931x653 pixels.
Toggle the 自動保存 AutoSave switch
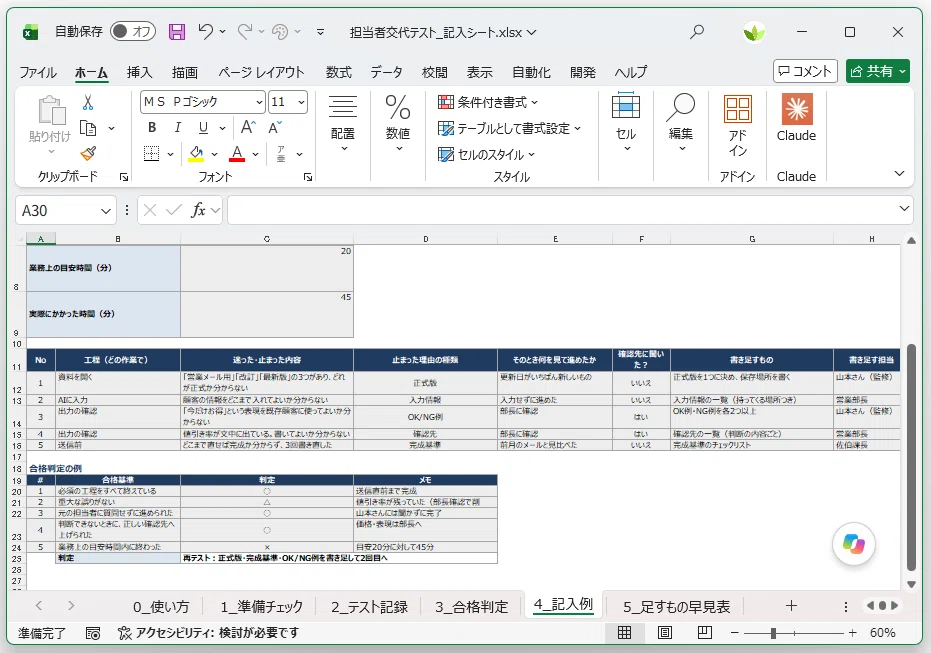133,31
